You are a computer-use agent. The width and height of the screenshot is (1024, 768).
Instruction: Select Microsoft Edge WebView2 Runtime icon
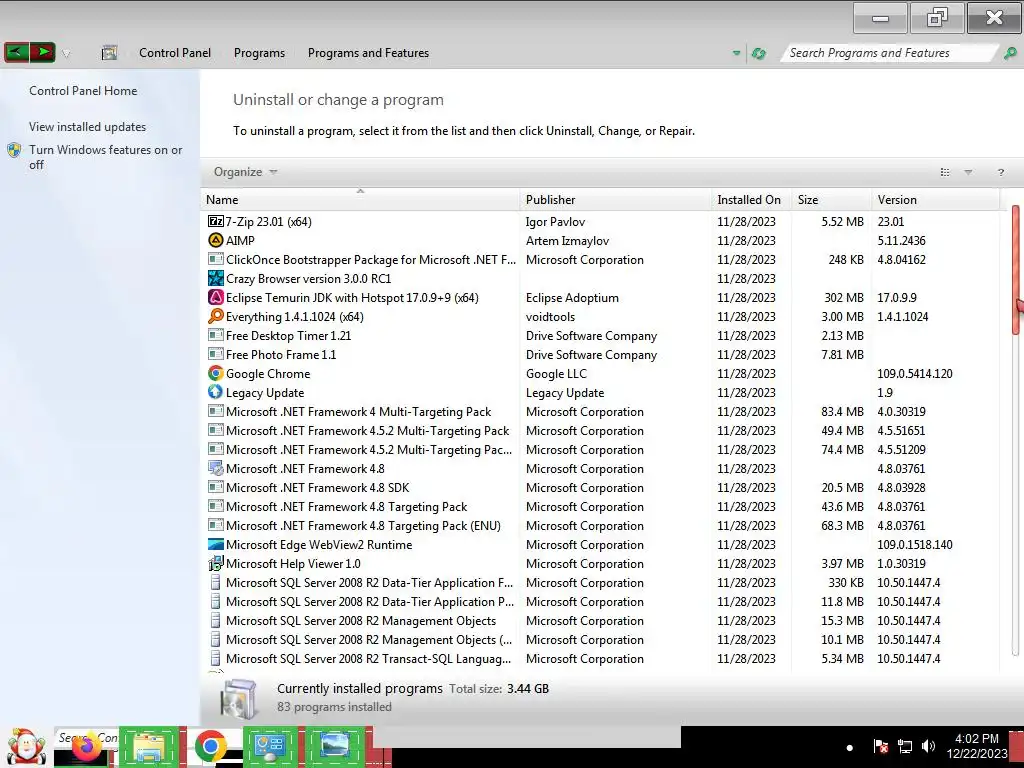pos(216,544)
